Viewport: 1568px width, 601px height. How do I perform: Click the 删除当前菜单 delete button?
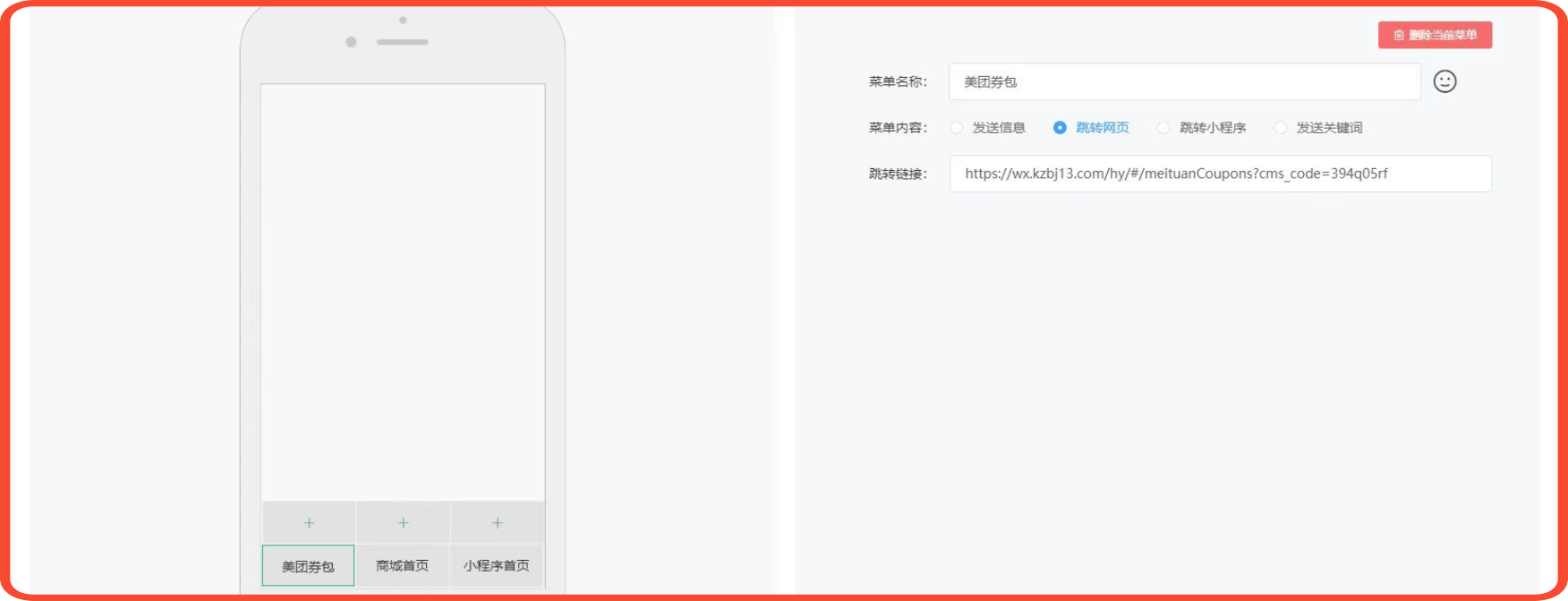coord(1435,35)
